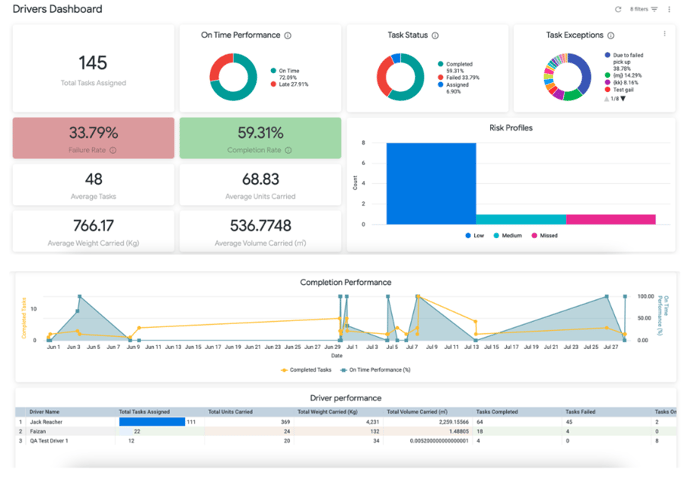Go to next page of Task Exceptions legend

click(623, 99)
